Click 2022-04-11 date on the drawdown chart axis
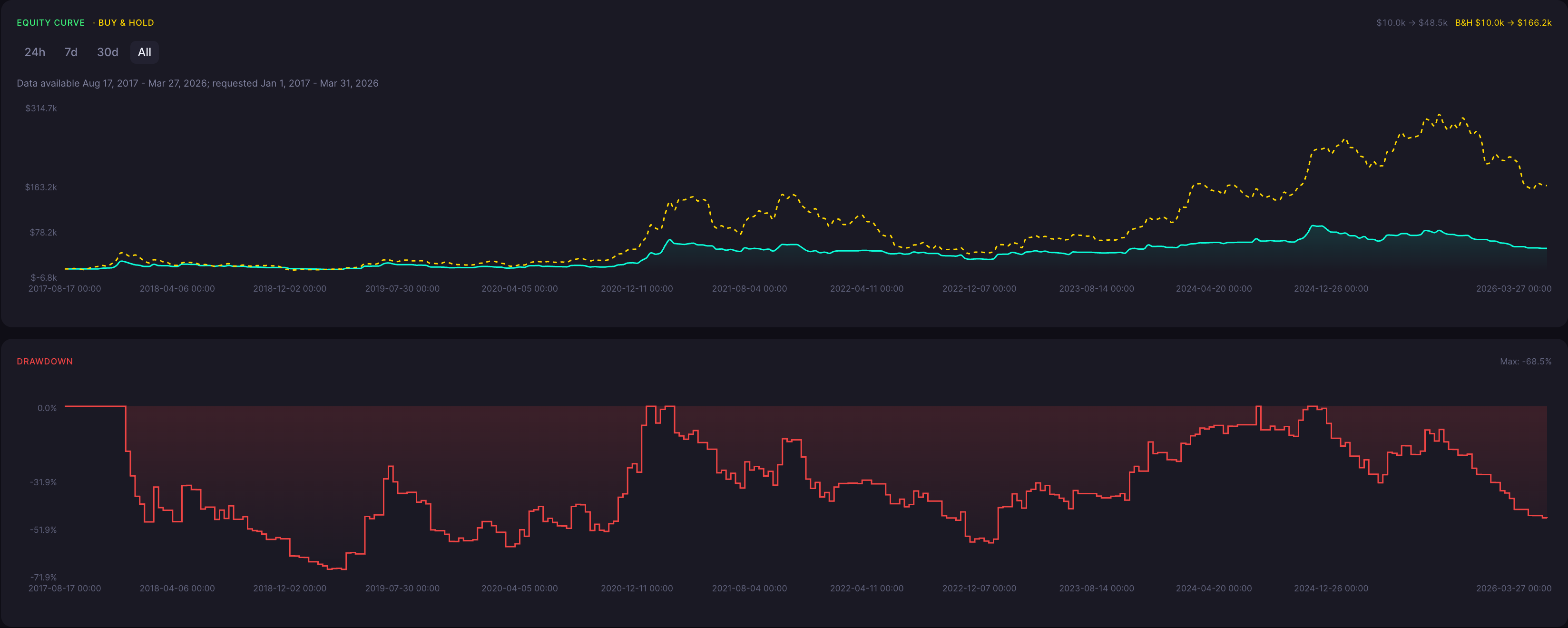1568x628 pixels. tap(867, 589)
